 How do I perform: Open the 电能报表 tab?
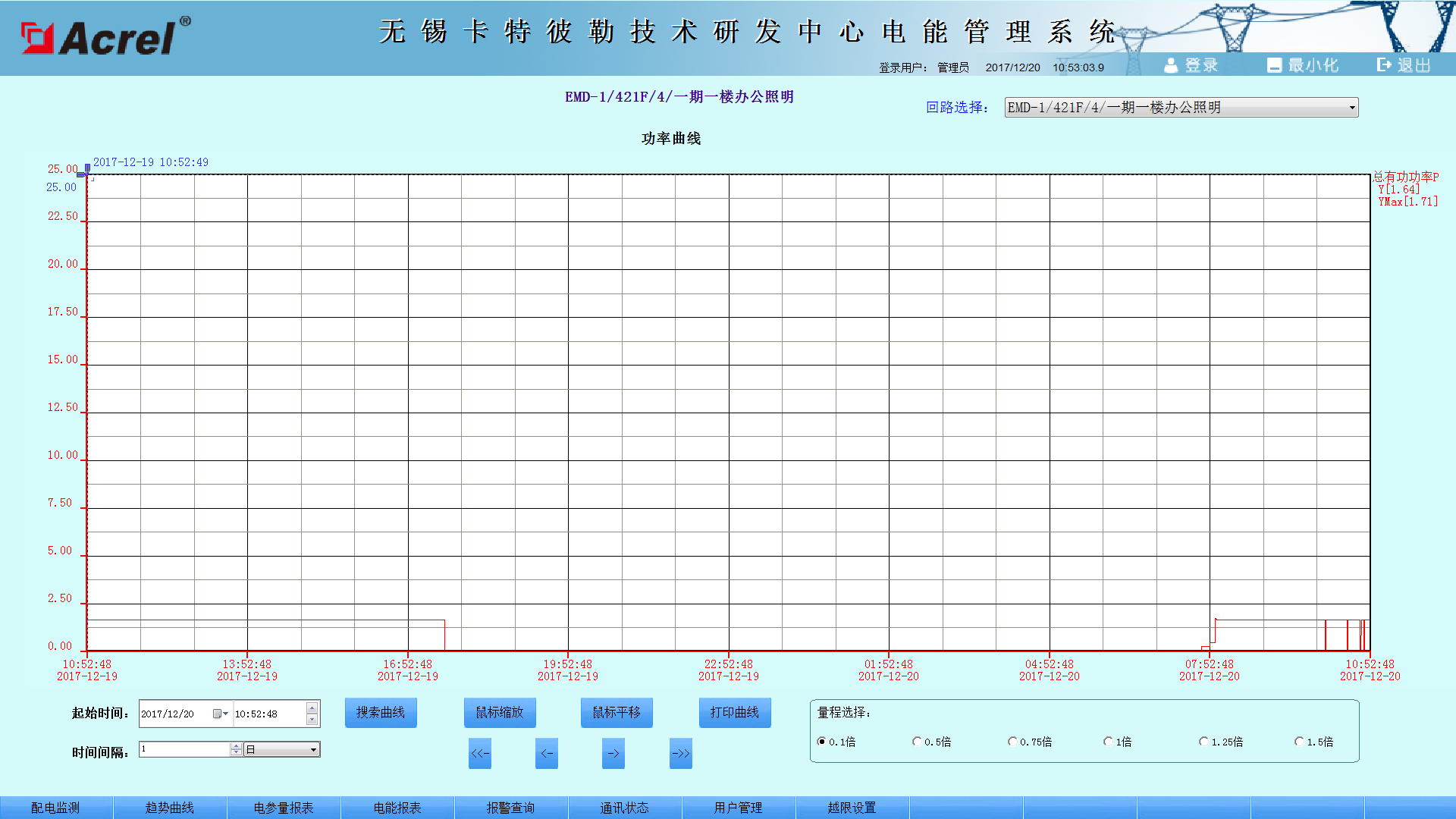(397, 808)
